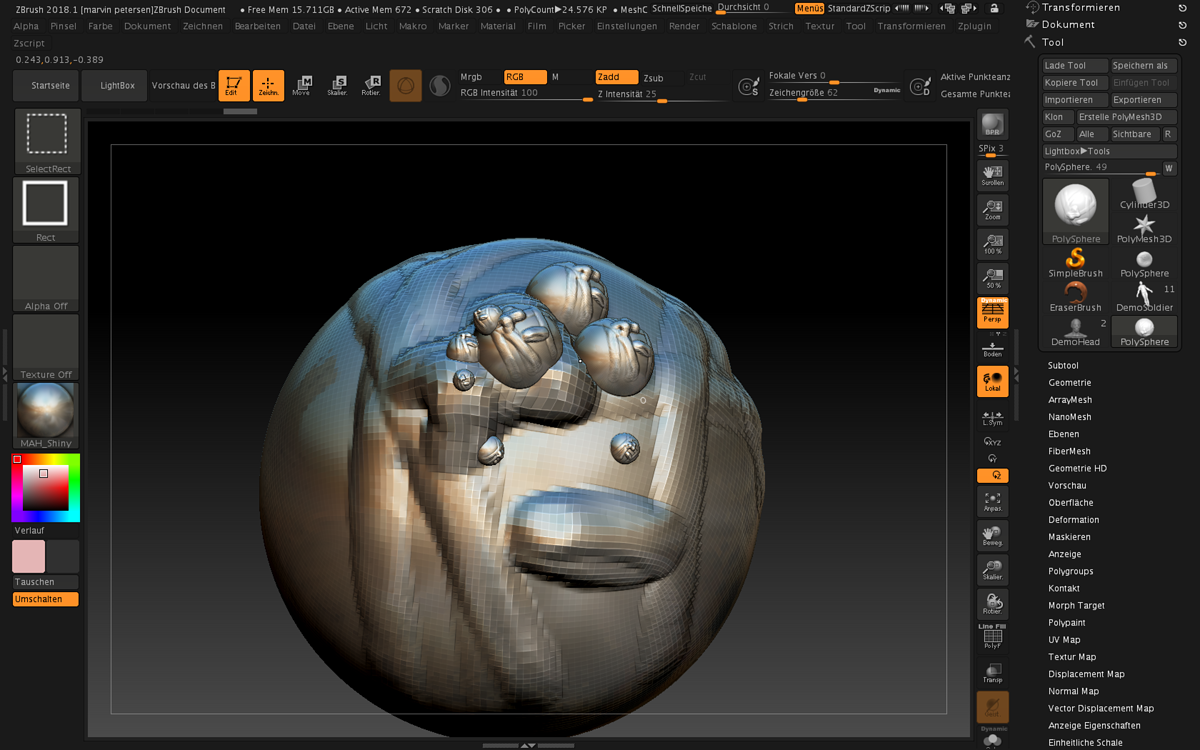Screen dimensions: 1200x750
Task: Open LightBox
Action: 114,86
